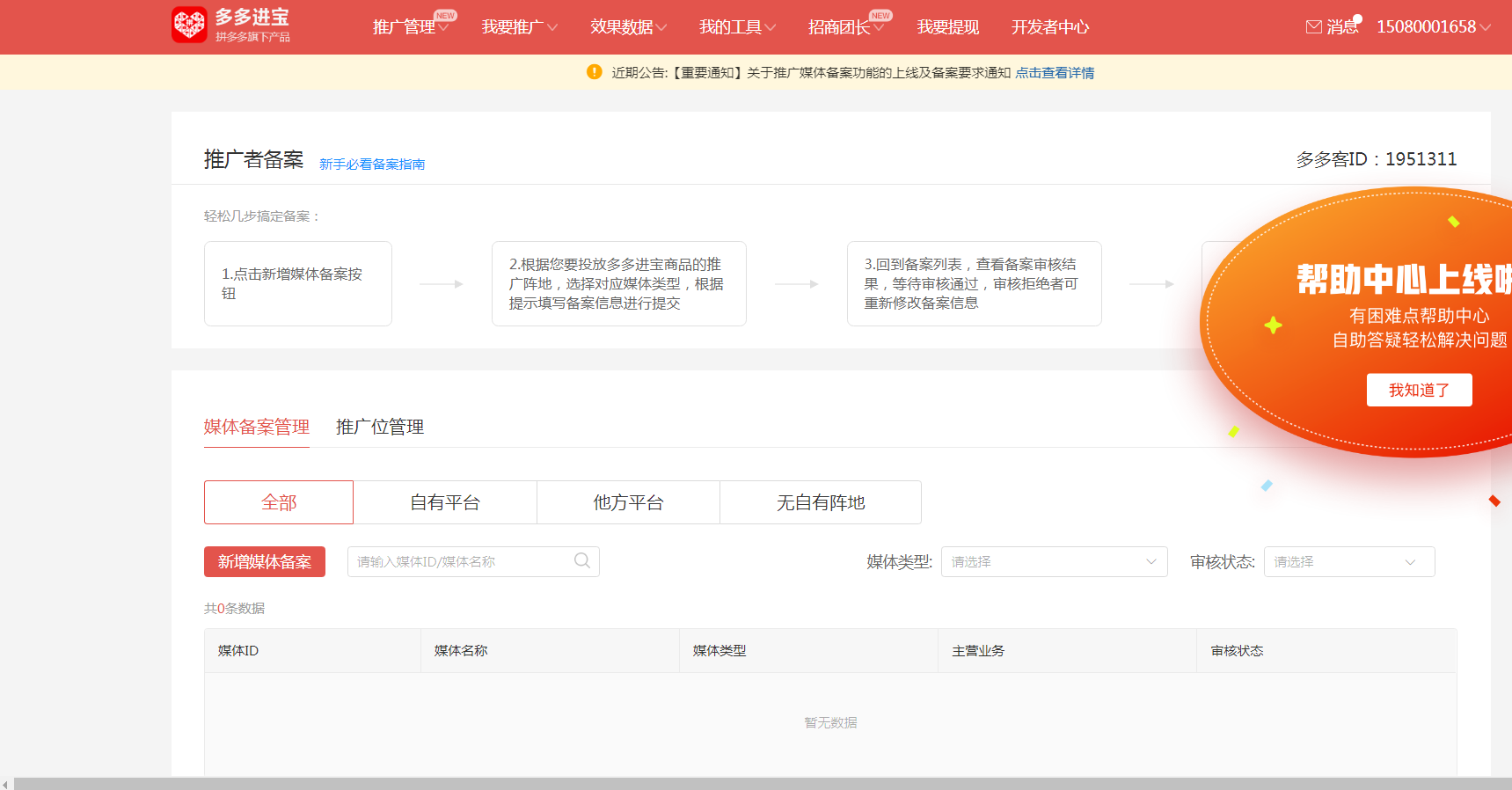Screen dimensions: 1512x790
Task: Click 多多客ID：1951311 text
Action: (1376, 159)
